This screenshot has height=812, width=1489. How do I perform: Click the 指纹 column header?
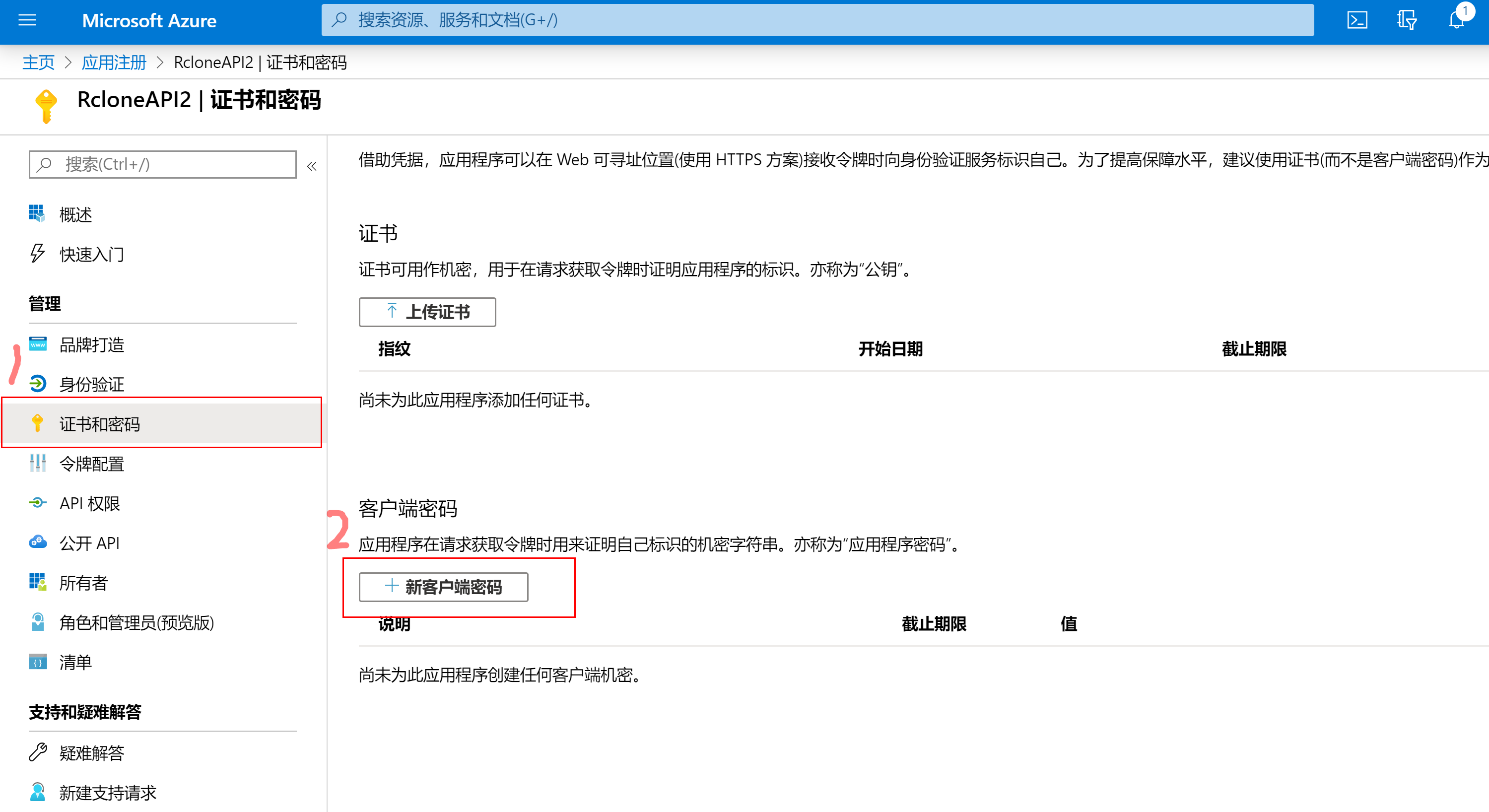click(x=394, y=348)
